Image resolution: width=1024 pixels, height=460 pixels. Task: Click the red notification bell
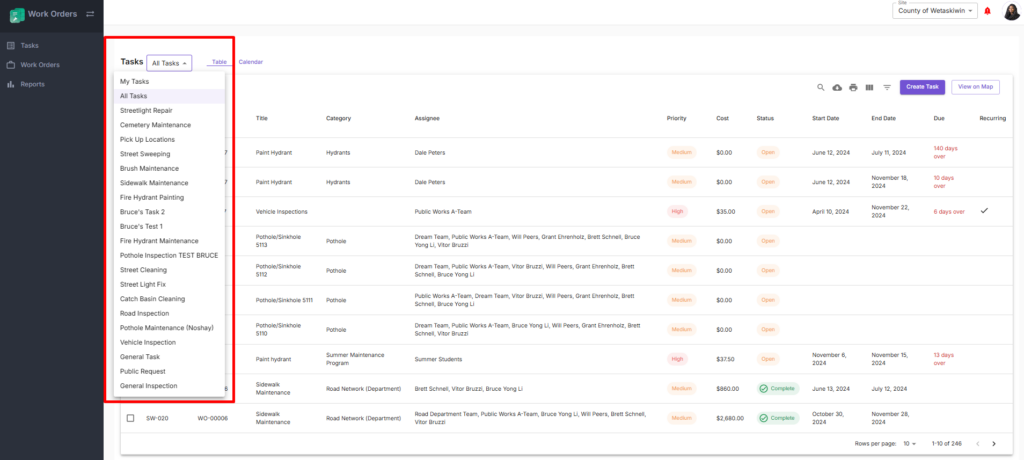(988, 11)
